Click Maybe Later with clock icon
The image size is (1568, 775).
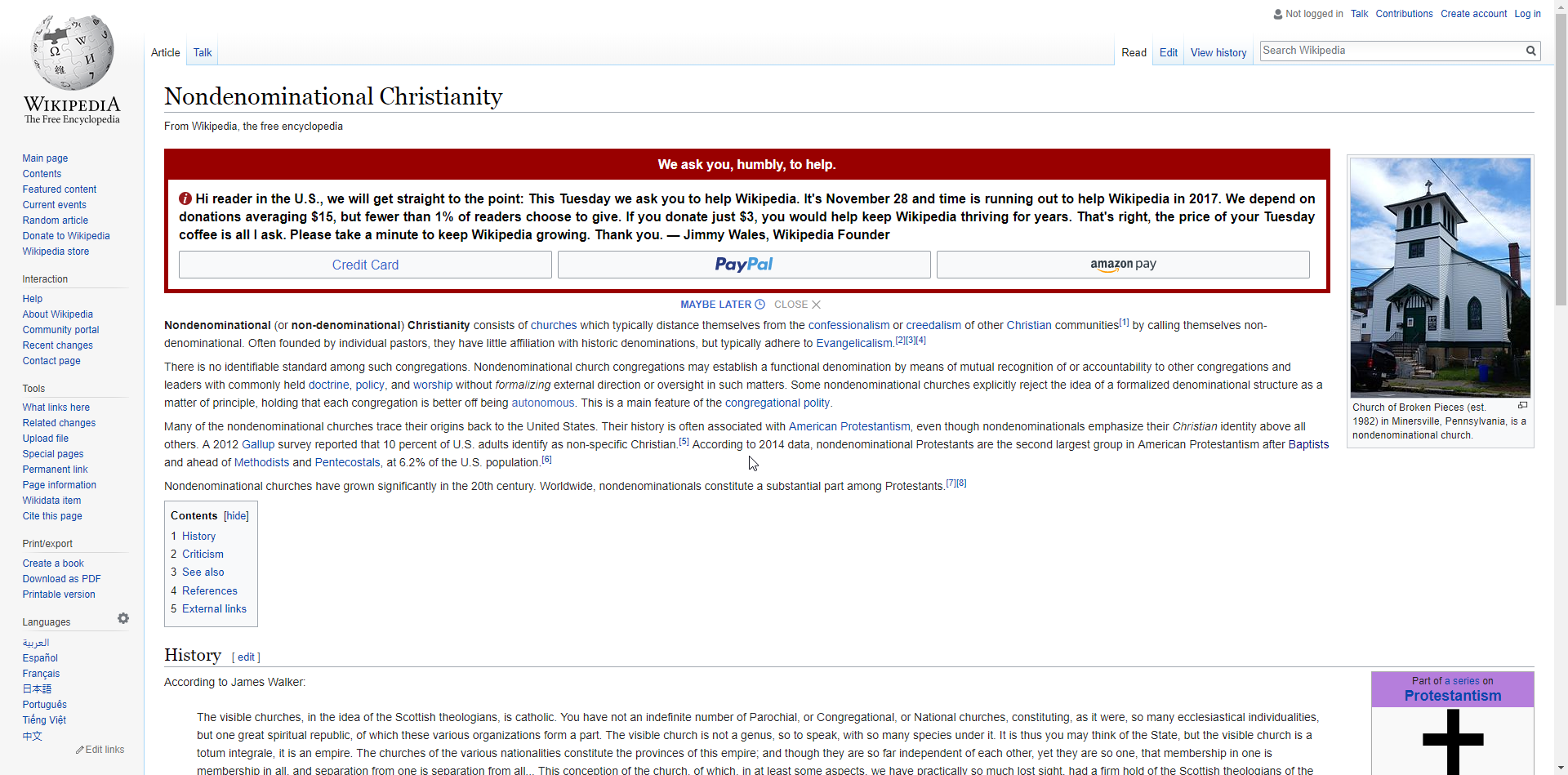722,305
